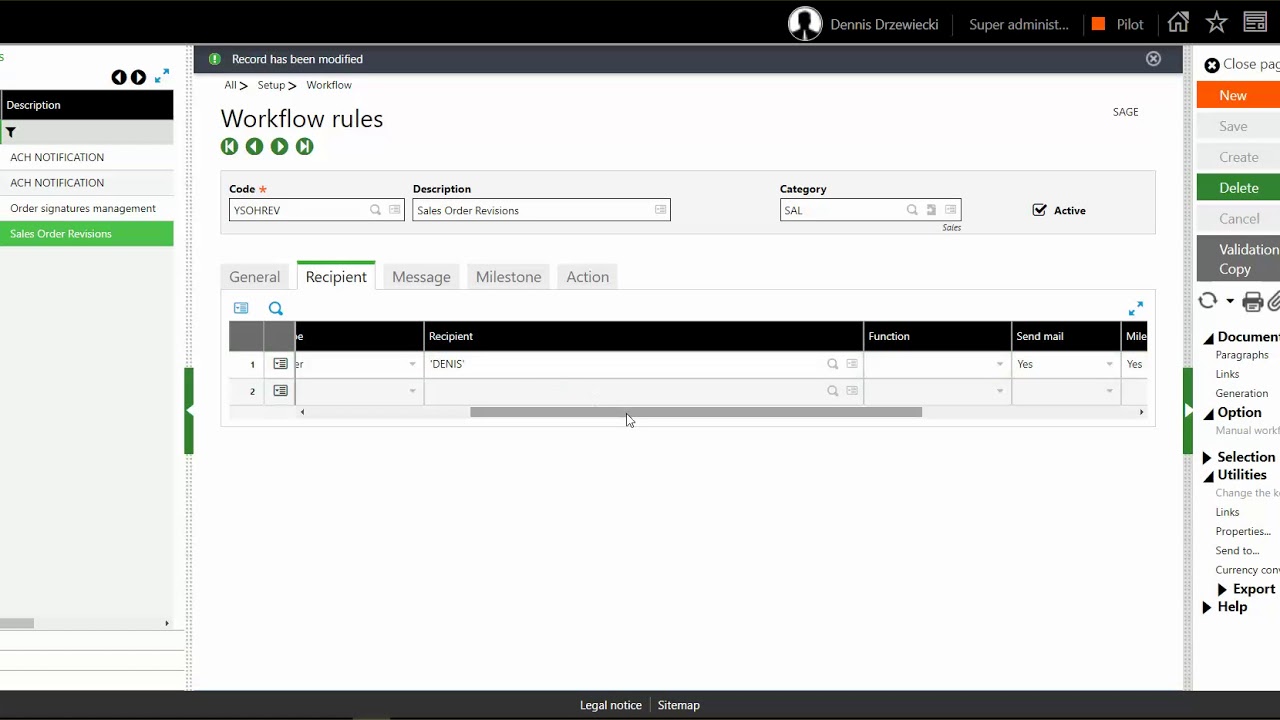Screen dimensions: 1280x720
Task: Click the grid scrollbar right arrow
Action: pos(1141,412)
